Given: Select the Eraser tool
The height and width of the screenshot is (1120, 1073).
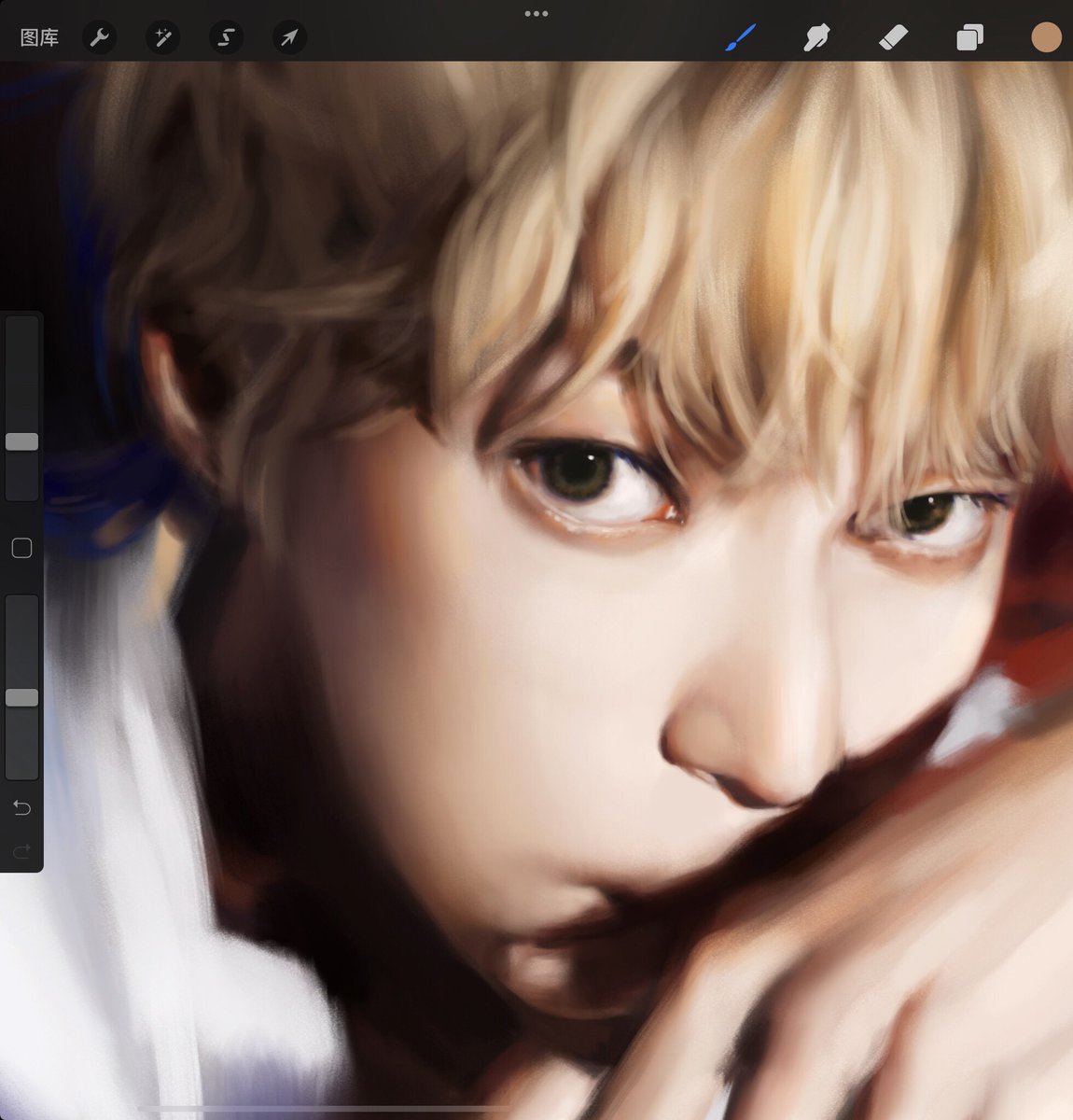Looking at the screenshot, I should click(x=893, y=38).
